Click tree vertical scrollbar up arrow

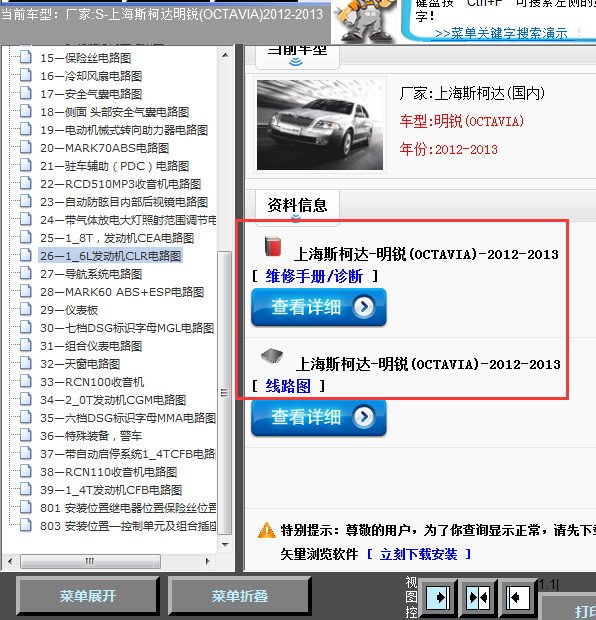click(225, 55)
